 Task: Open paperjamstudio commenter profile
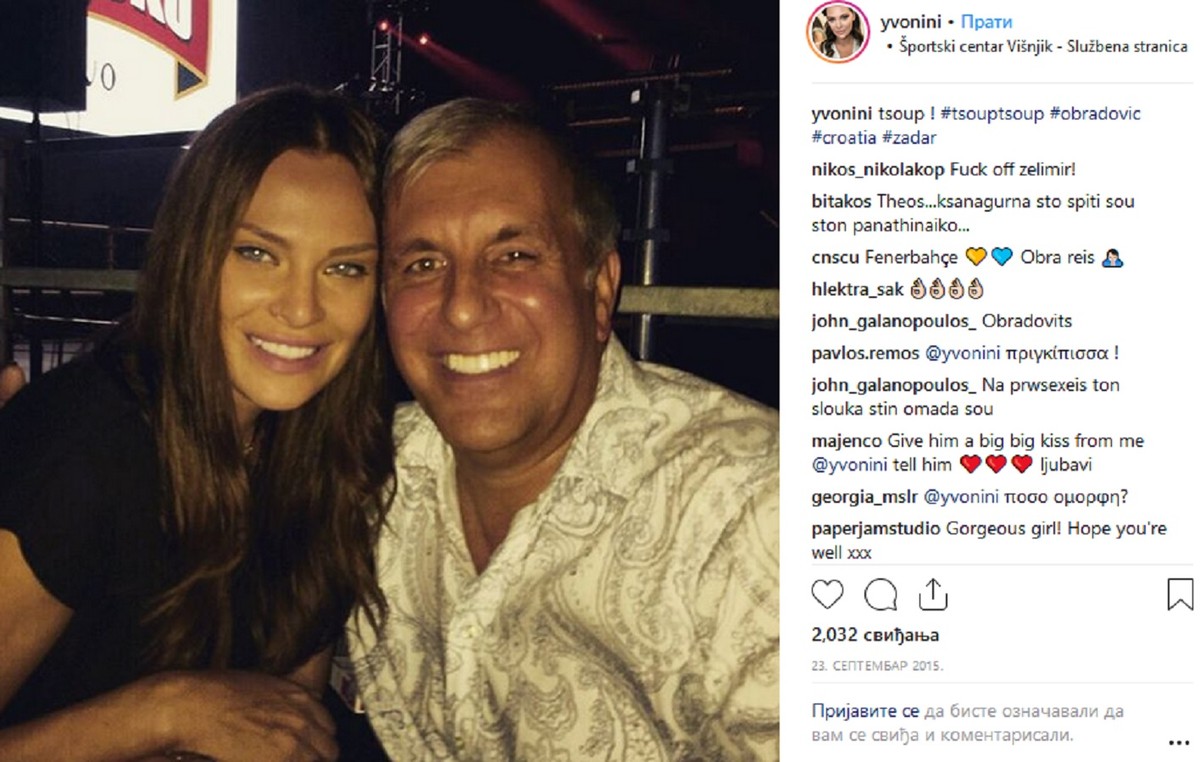click(876, 529)
